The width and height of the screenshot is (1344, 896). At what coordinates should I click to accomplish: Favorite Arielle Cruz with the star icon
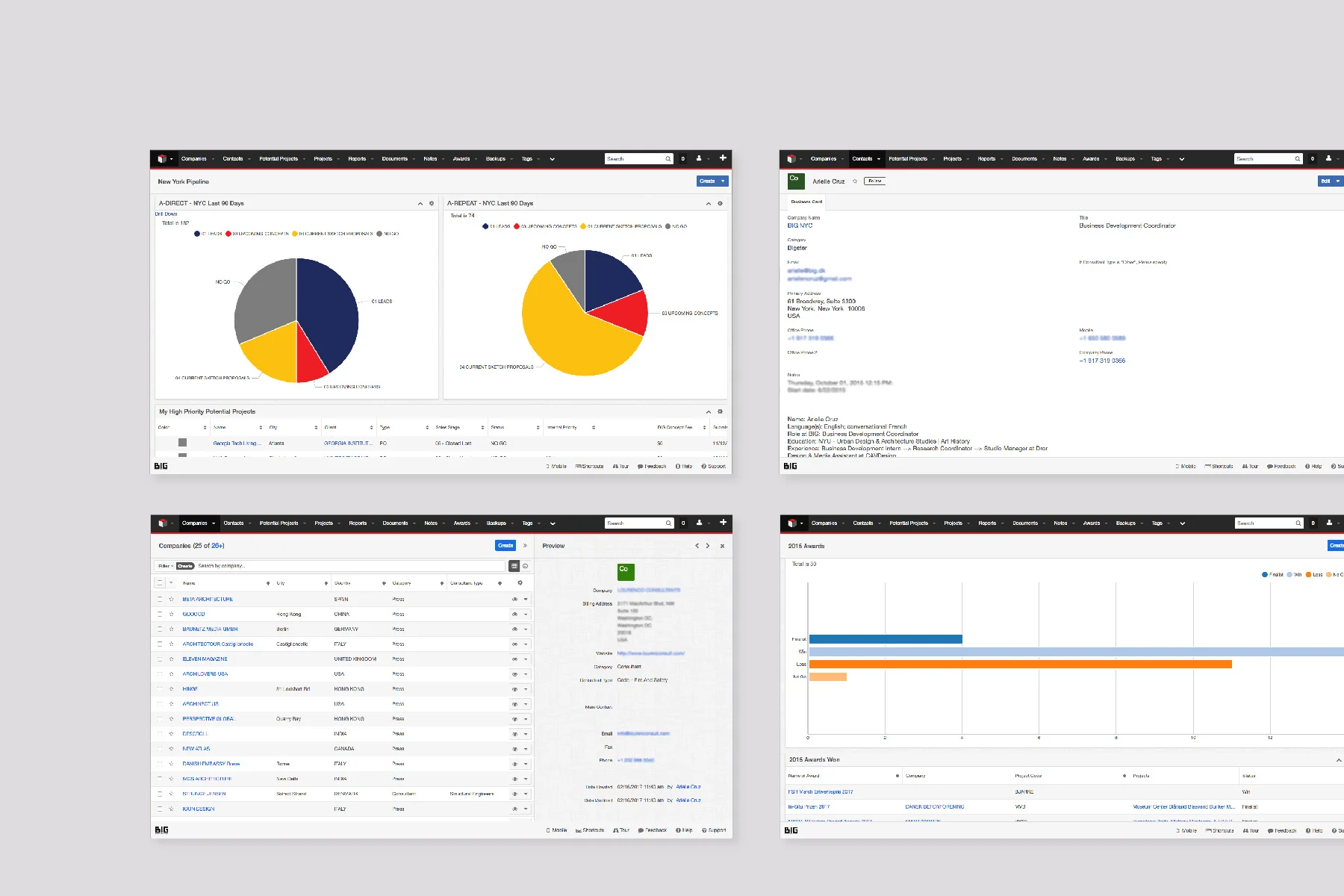(855, 181)
